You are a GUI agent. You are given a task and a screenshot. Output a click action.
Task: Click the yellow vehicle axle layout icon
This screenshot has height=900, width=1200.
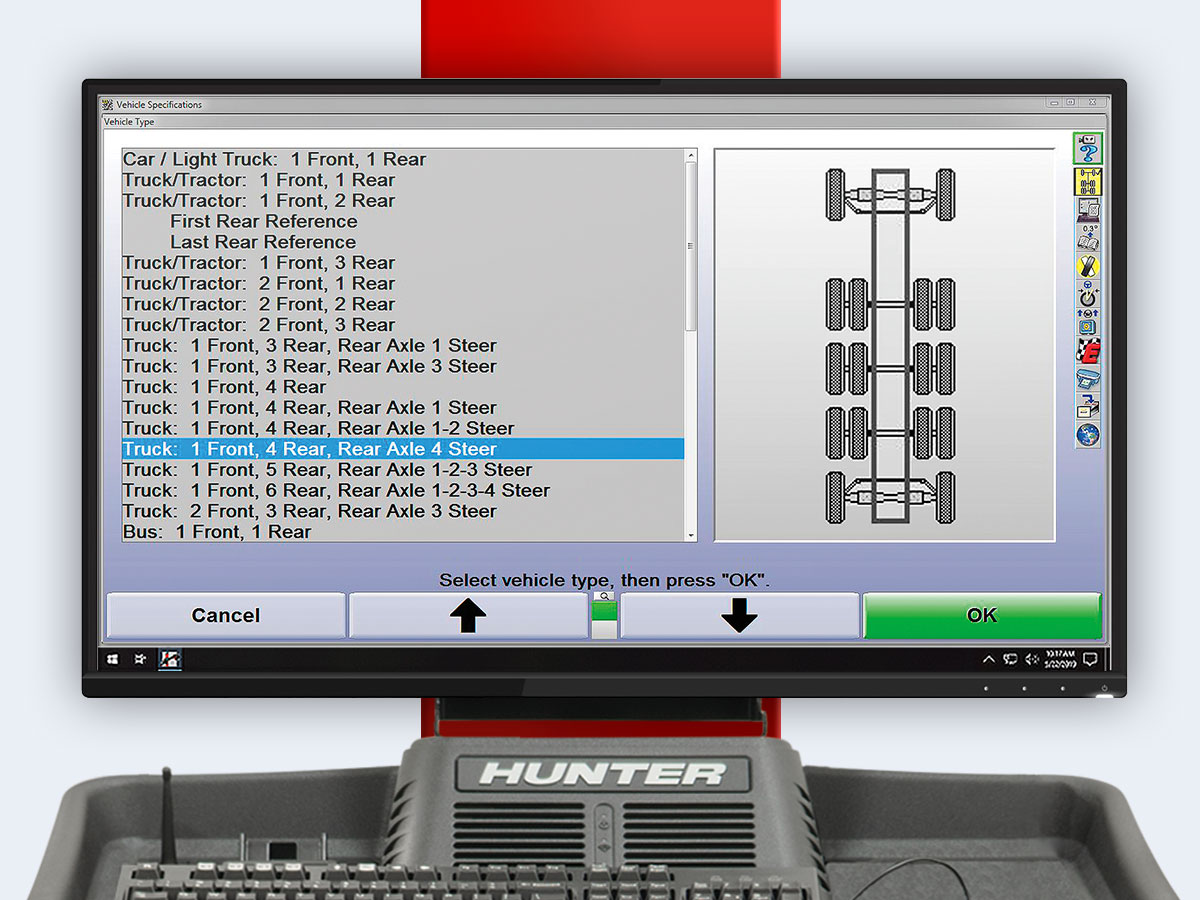pos(1087,182)
